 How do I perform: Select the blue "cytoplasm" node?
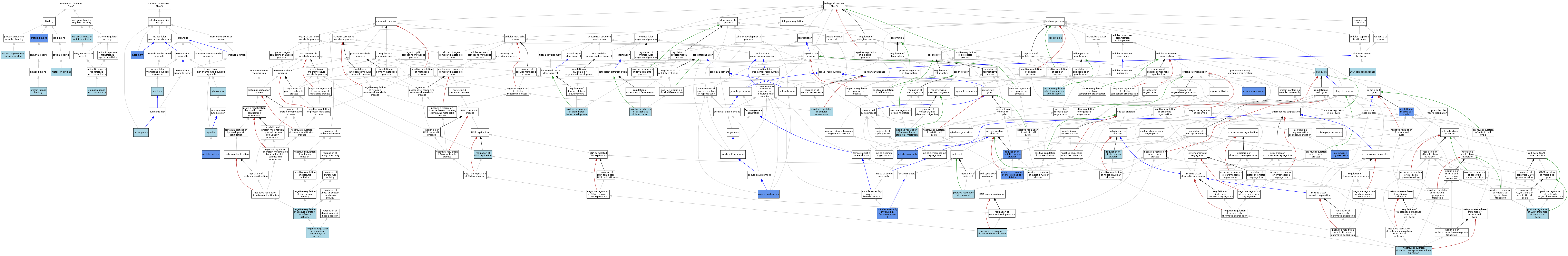137,55
